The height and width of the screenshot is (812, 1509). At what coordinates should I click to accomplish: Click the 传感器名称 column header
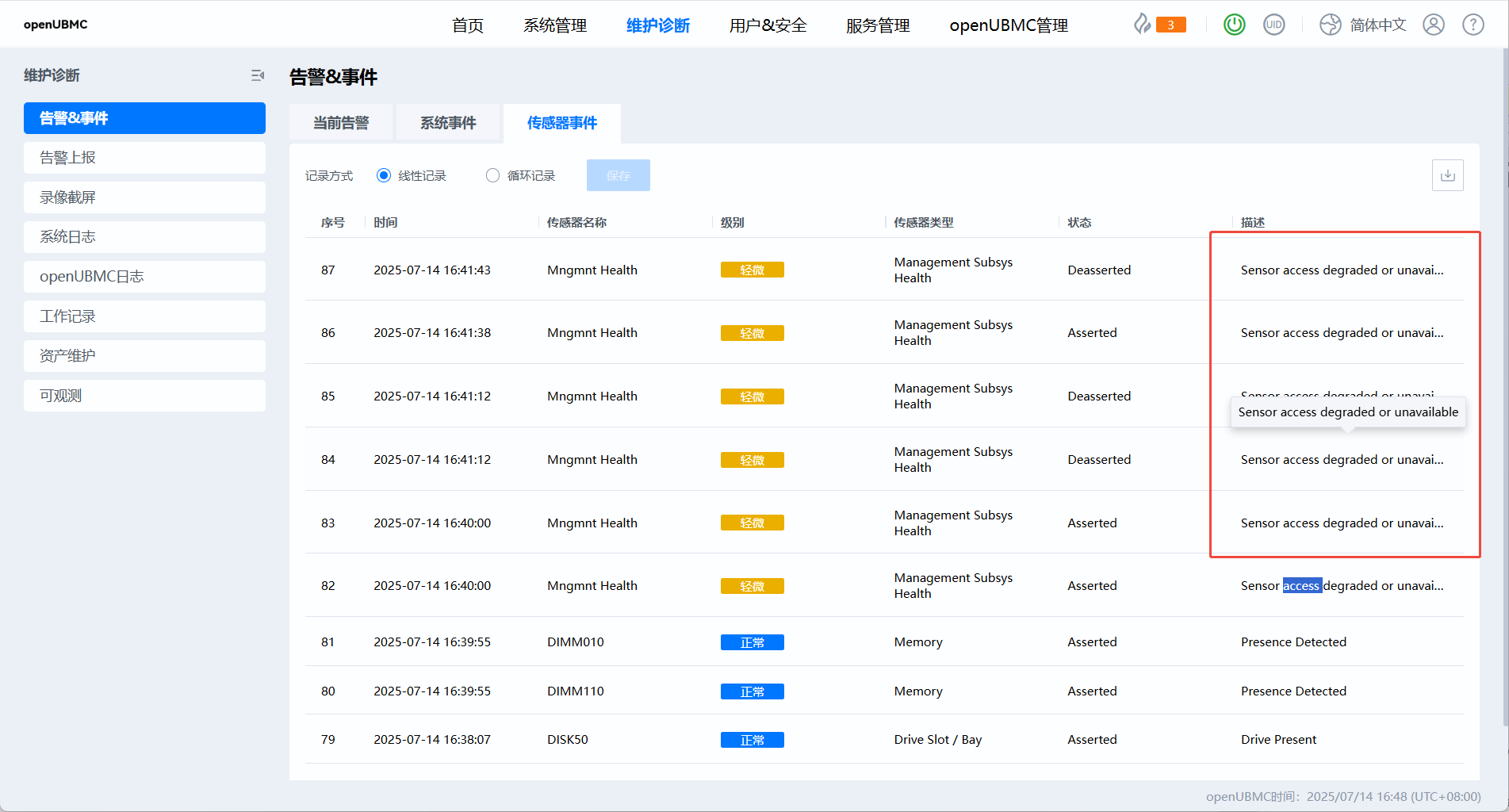pos(576,223)
